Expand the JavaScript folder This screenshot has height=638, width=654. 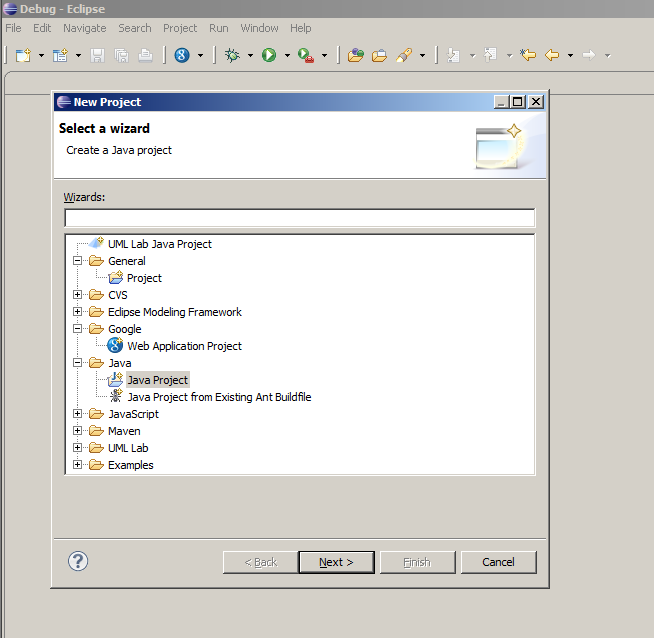77,414
